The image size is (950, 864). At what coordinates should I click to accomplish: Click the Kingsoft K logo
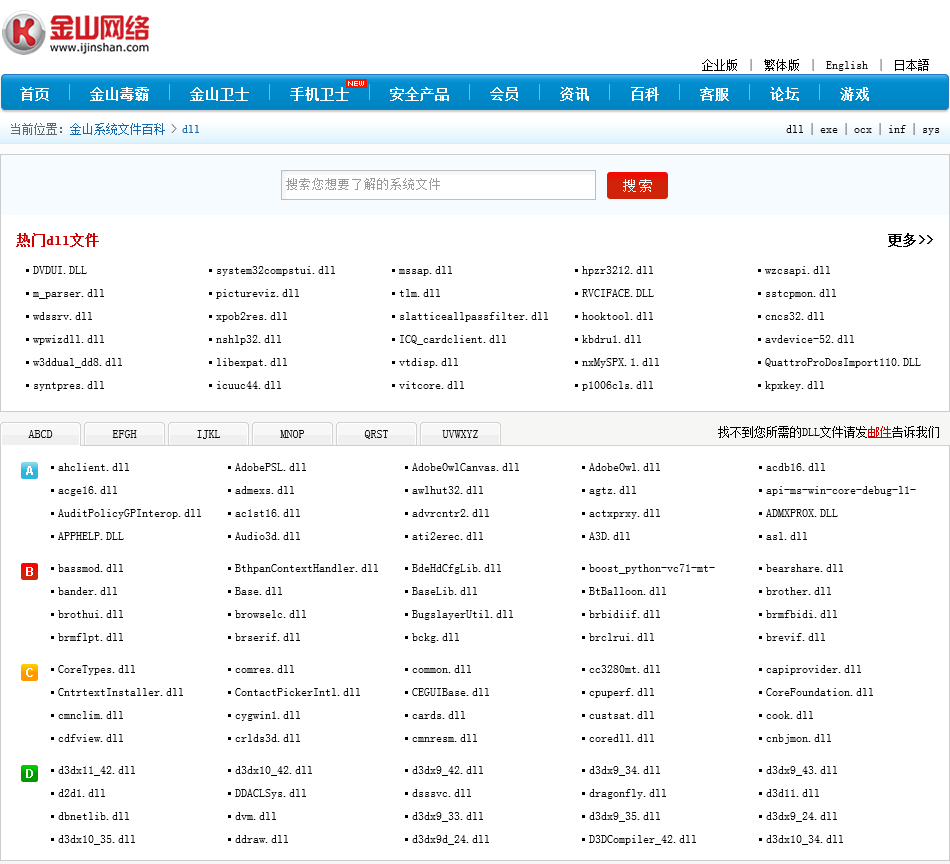[24, 33]
